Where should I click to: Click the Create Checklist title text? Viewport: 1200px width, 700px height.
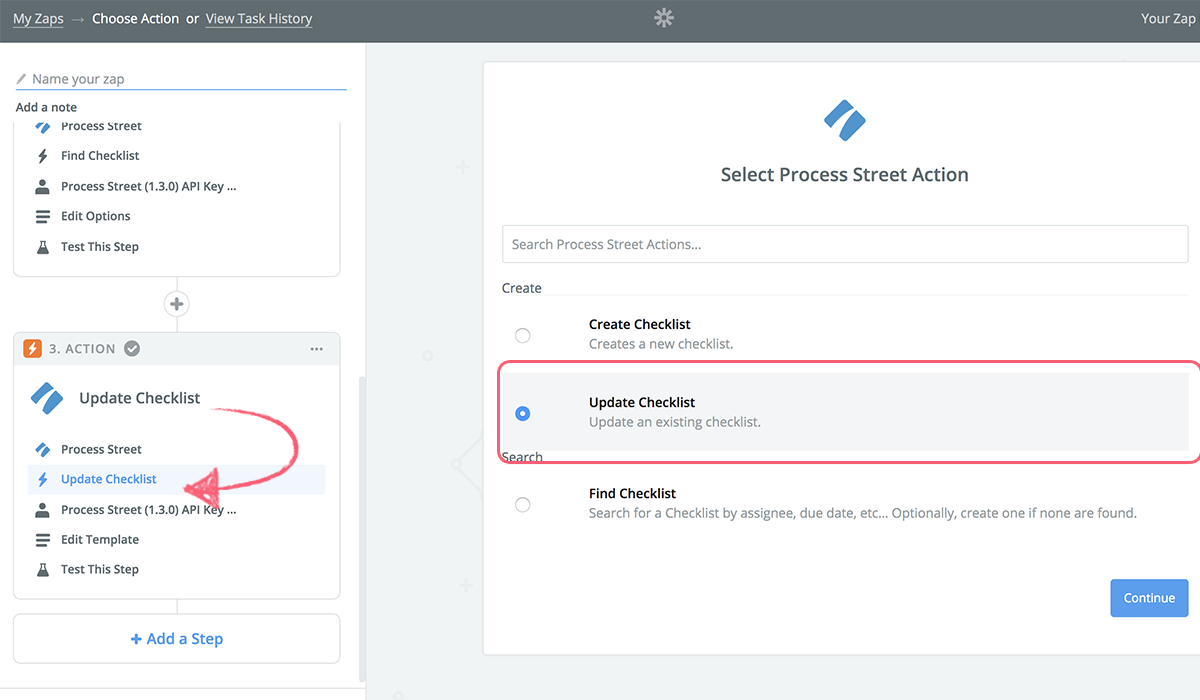click(640, 324)
